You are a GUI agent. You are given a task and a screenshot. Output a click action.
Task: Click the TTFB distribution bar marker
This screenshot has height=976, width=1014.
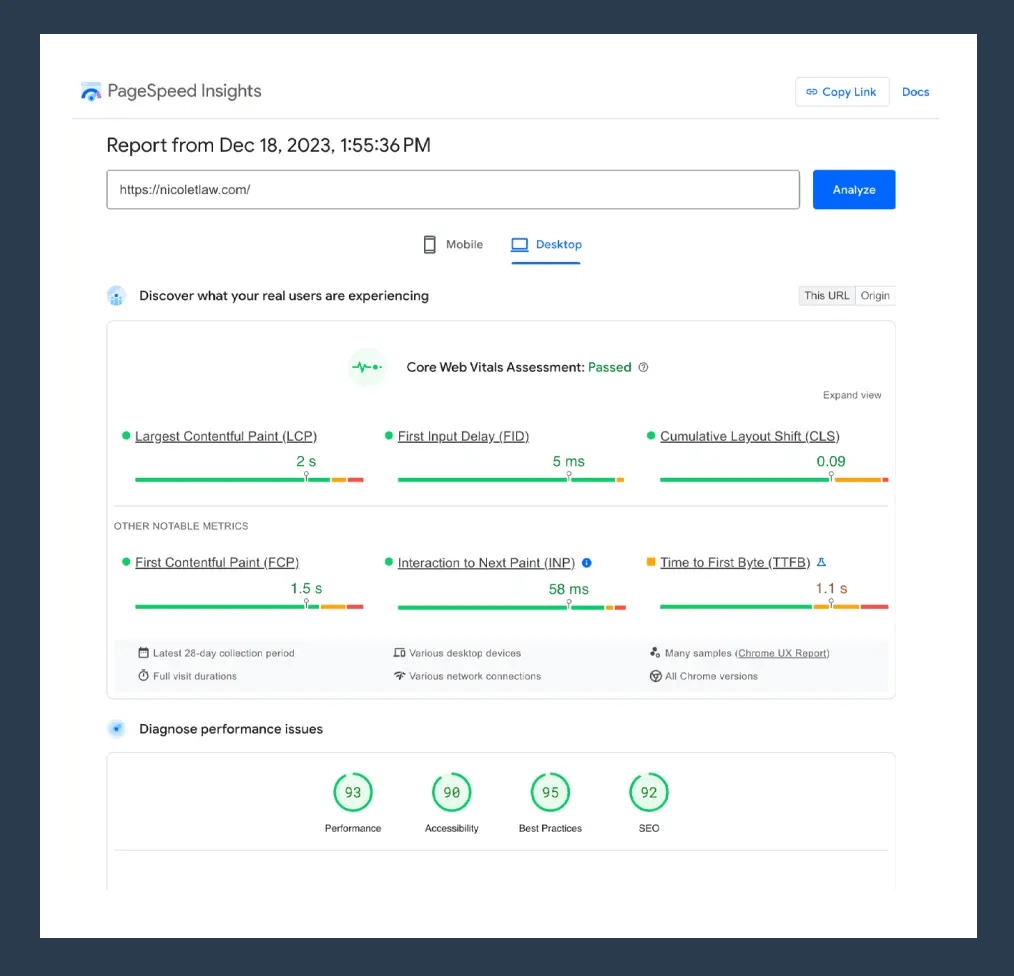point(831,603)
